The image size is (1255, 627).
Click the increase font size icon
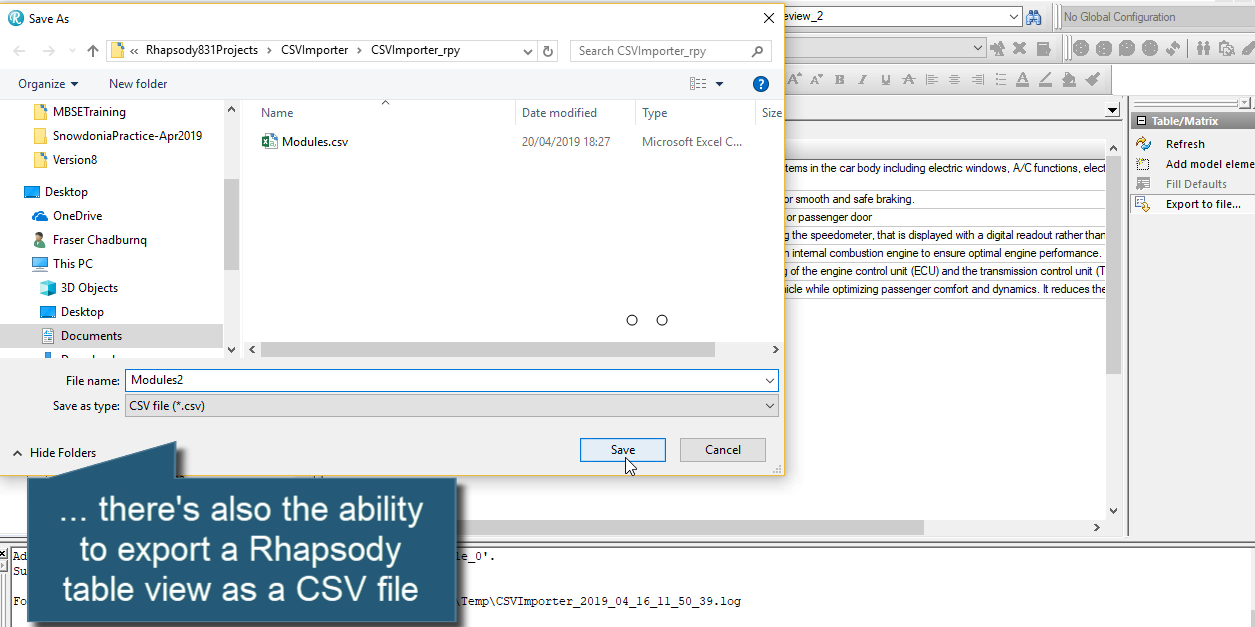(x=794, y=79)
